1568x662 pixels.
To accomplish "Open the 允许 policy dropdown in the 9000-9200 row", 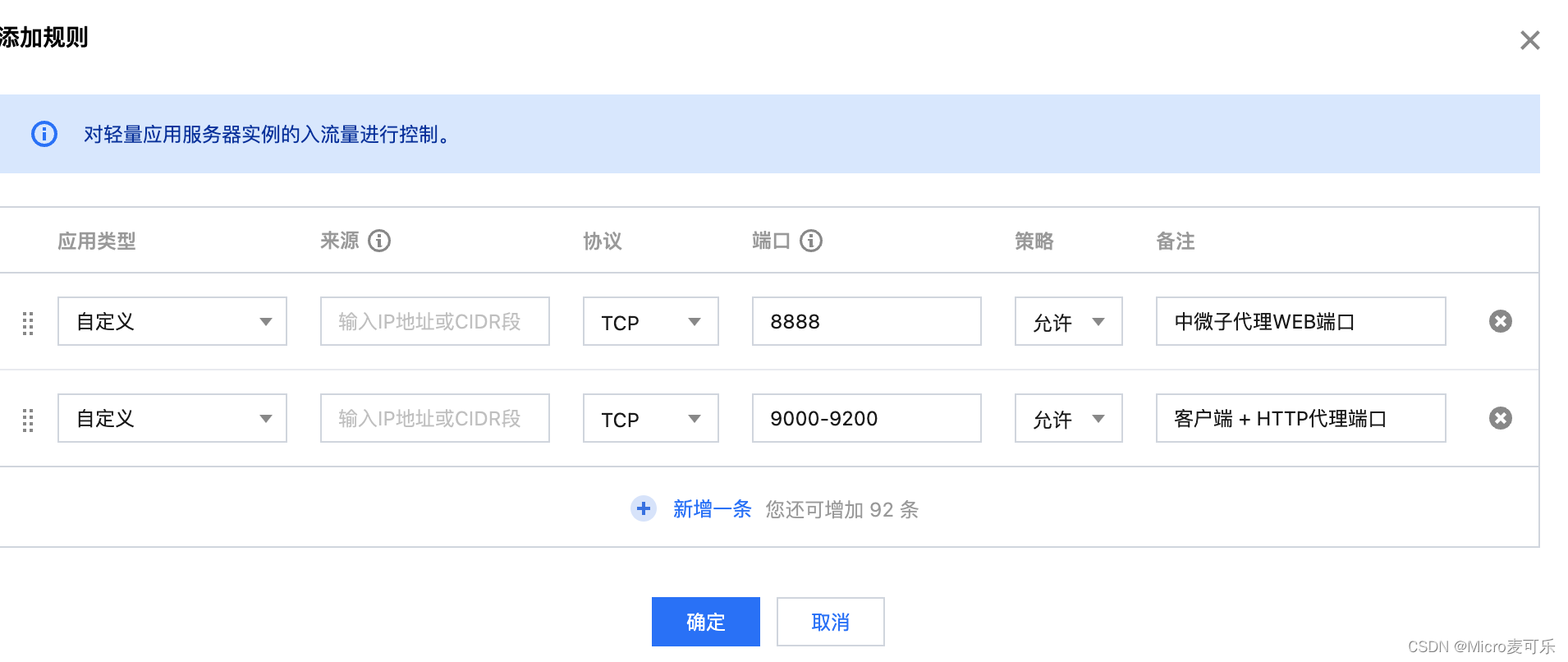I will tap(1069, 418).
